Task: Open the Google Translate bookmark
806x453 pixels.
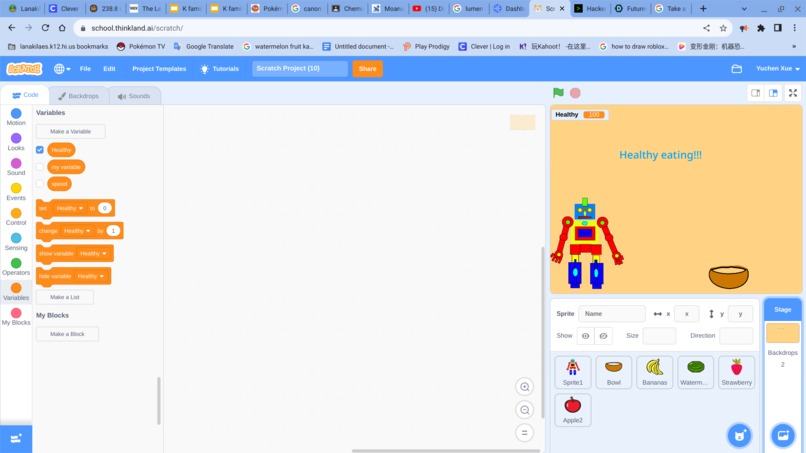Action: tap(204, 46)
